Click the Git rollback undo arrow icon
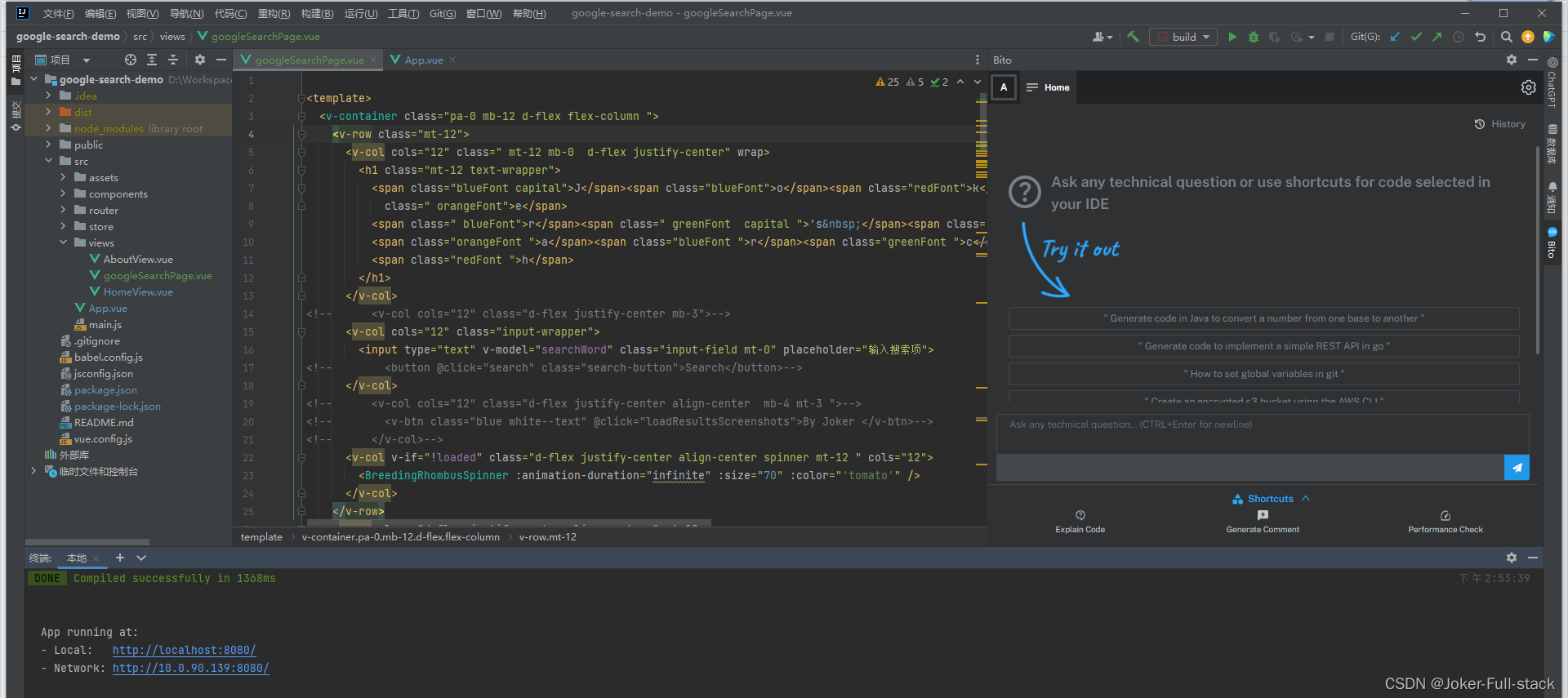 pos(1480,37)
